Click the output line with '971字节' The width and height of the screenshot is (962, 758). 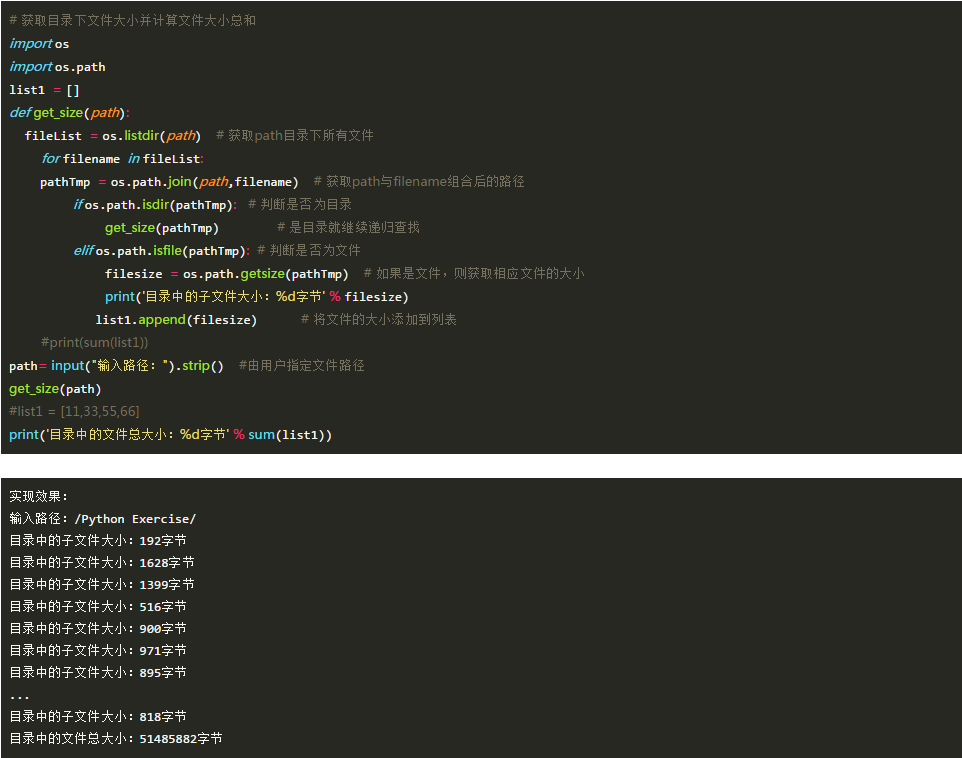[x=98, y=651]
